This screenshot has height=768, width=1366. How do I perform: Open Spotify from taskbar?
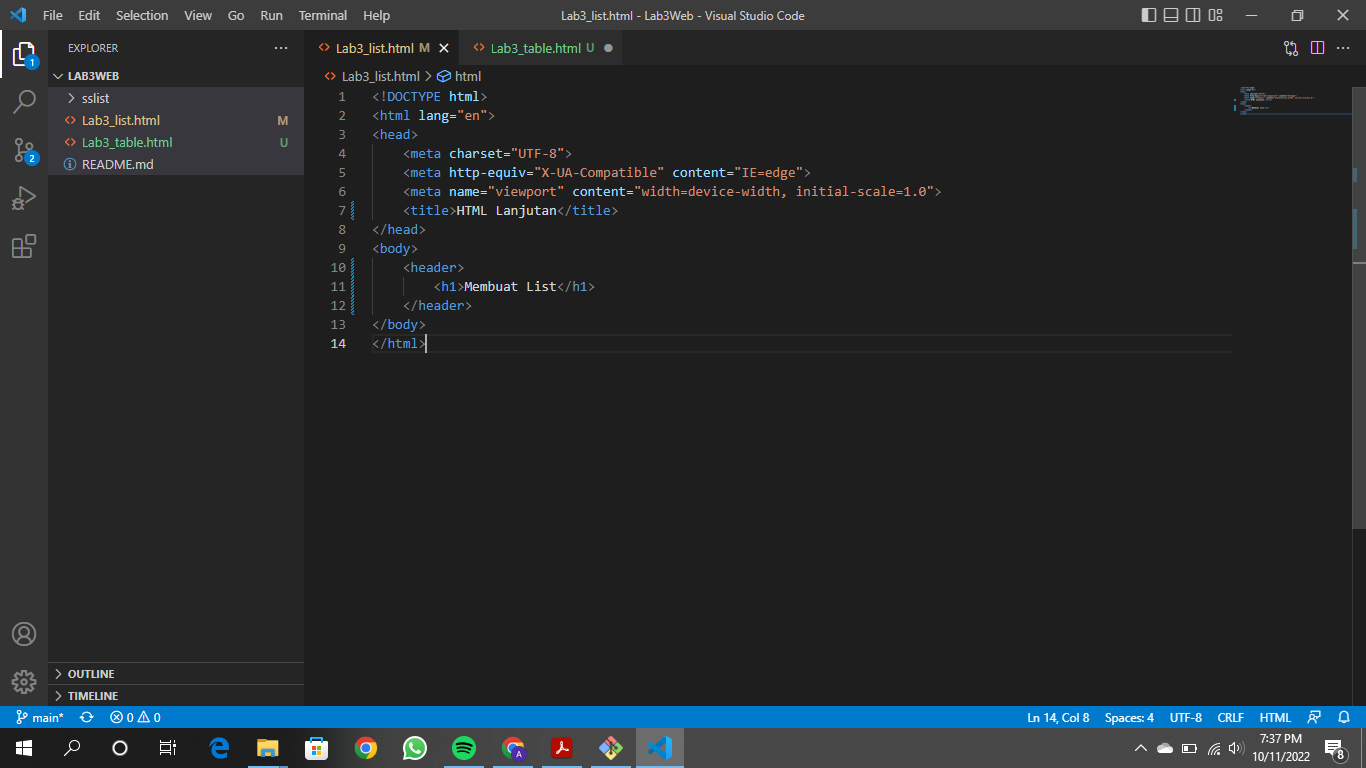click(x=463, y=747)
